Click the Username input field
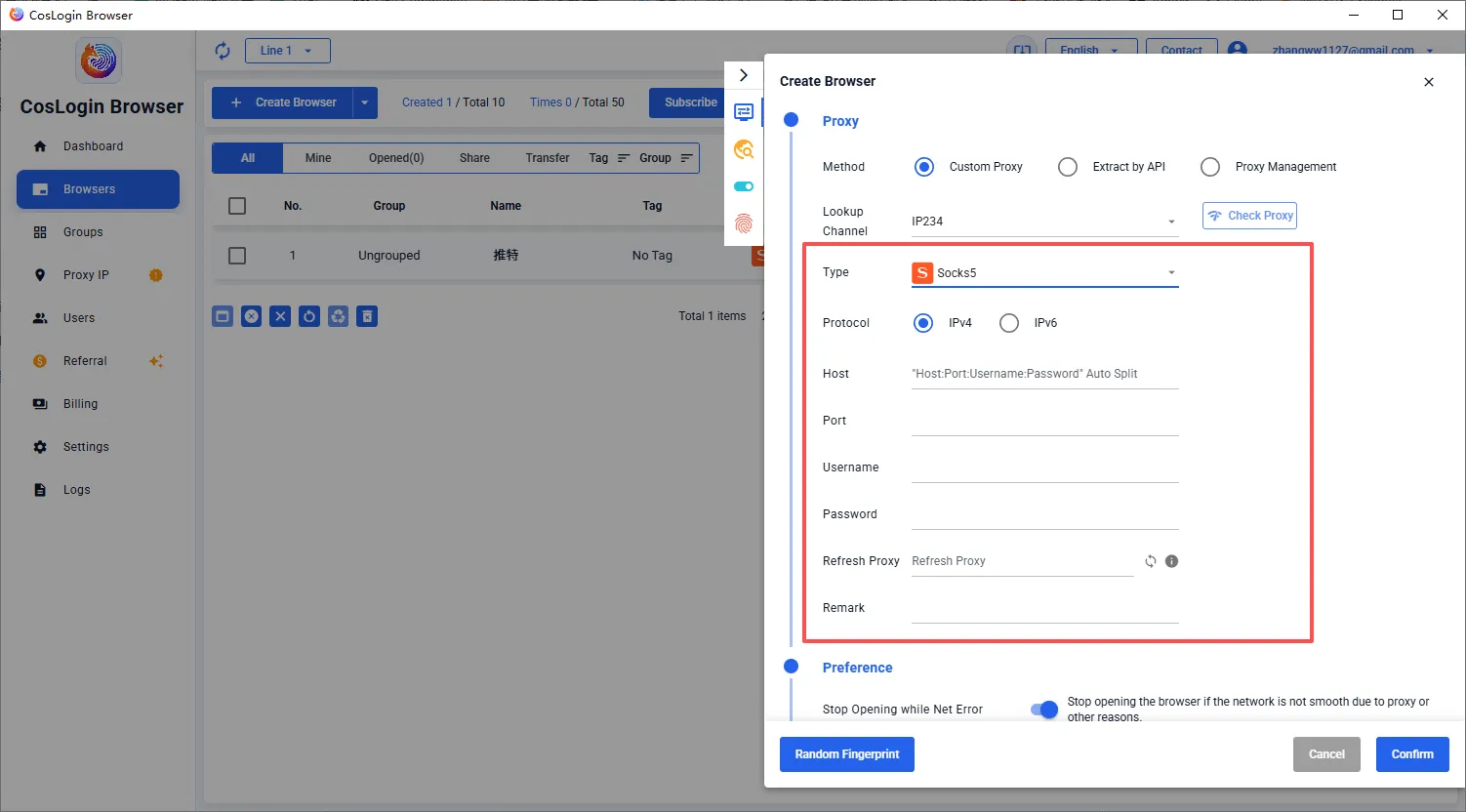Screen dimensions: 1466x812 point(1044,467)
